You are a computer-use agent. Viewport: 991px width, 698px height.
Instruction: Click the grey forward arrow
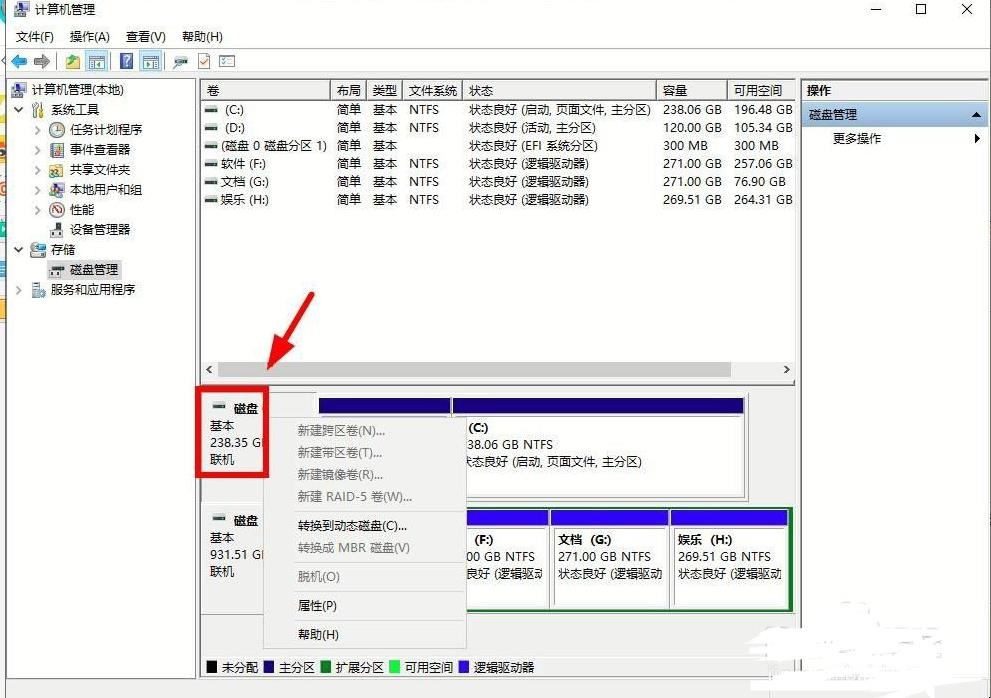tap(42, 61)
